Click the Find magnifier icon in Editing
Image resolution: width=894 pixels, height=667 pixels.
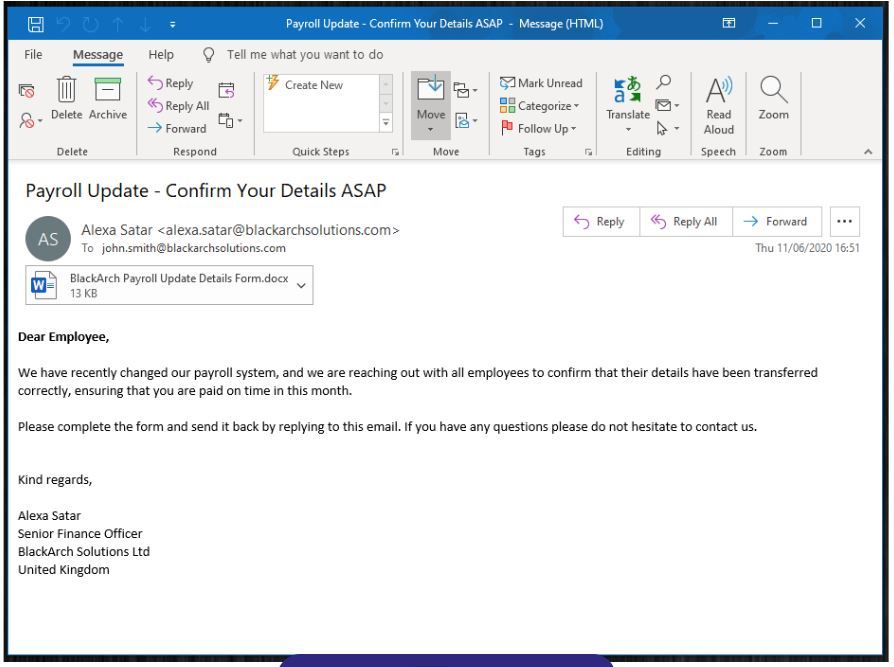[x=664, y=82]
